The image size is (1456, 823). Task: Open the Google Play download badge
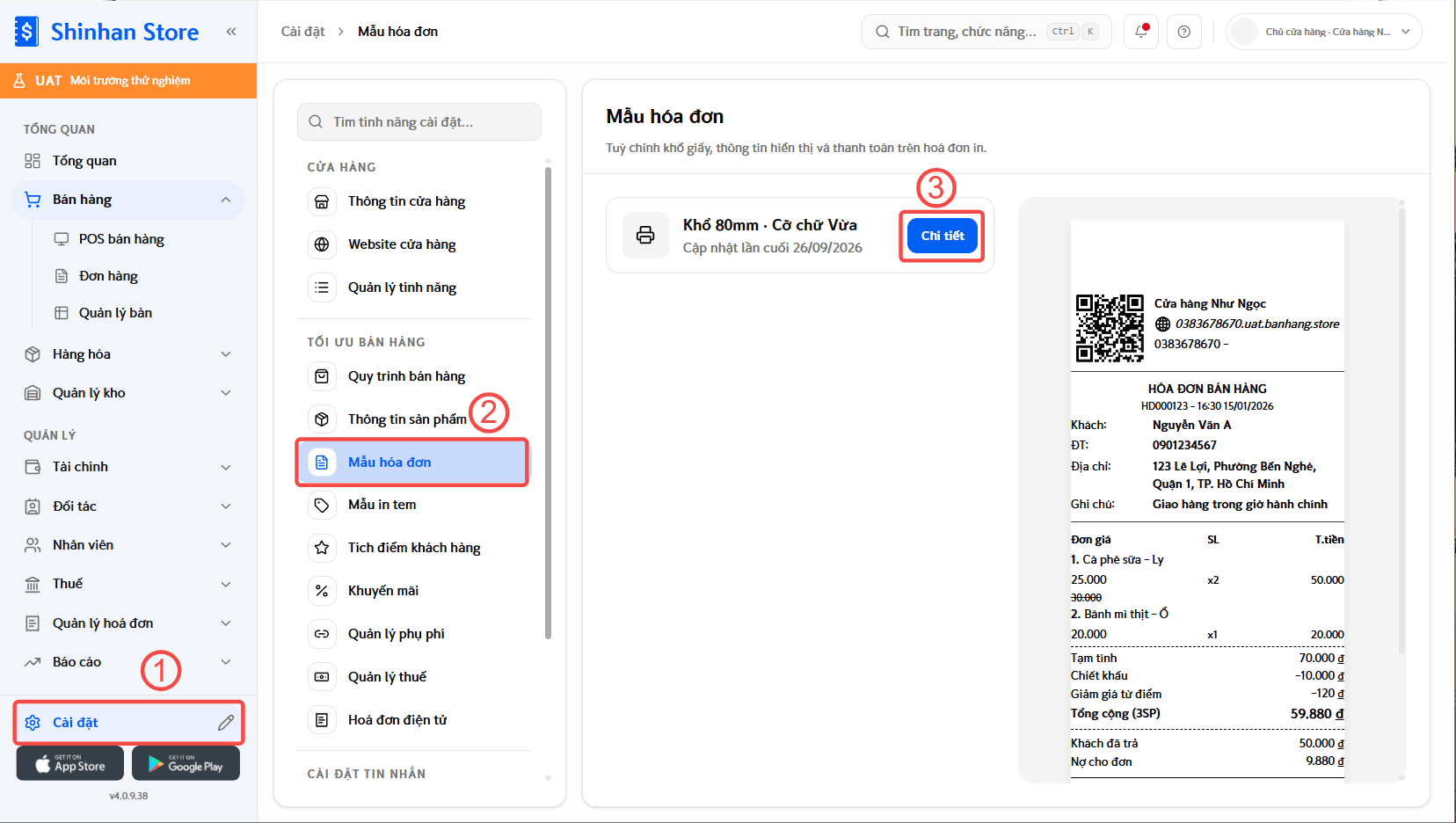(186, 764)
